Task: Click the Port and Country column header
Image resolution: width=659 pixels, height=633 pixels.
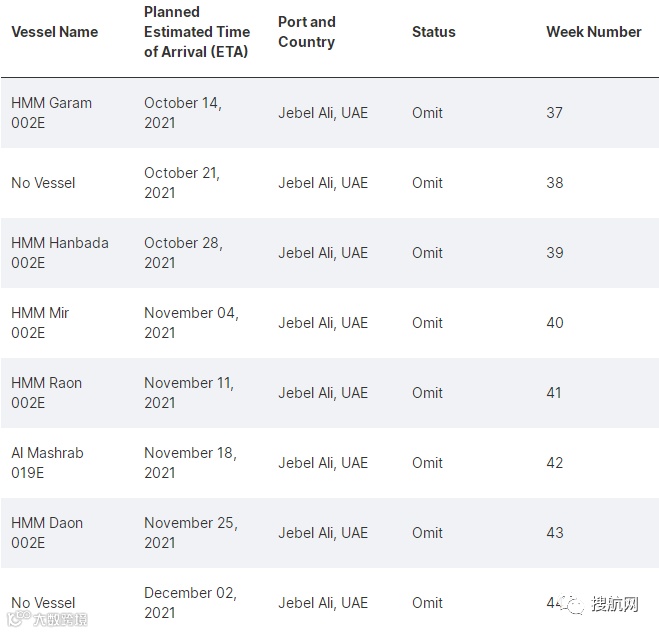Action: (306, 32)
